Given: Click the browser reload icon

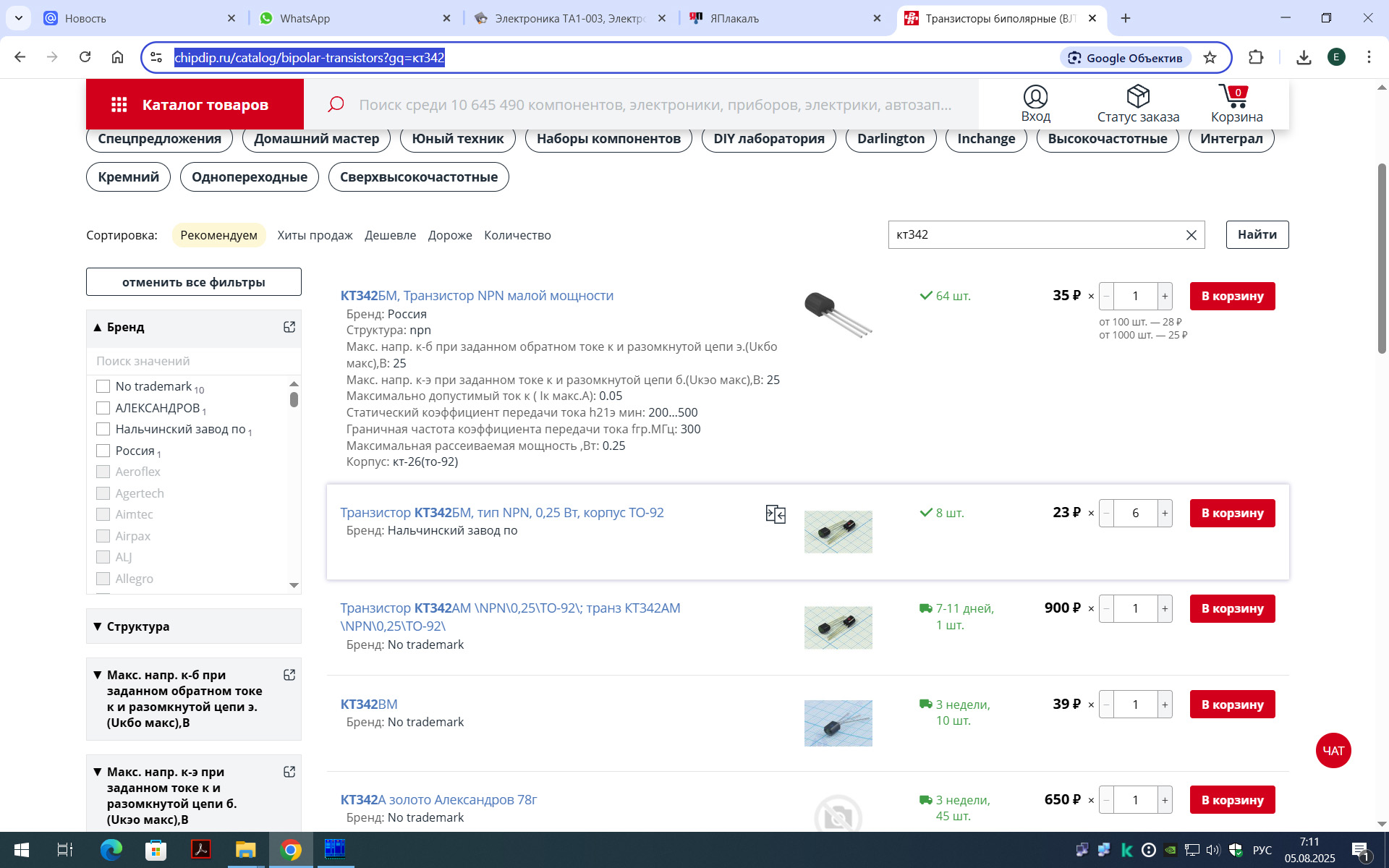Looking at the screenshot, I should (85, 57).
